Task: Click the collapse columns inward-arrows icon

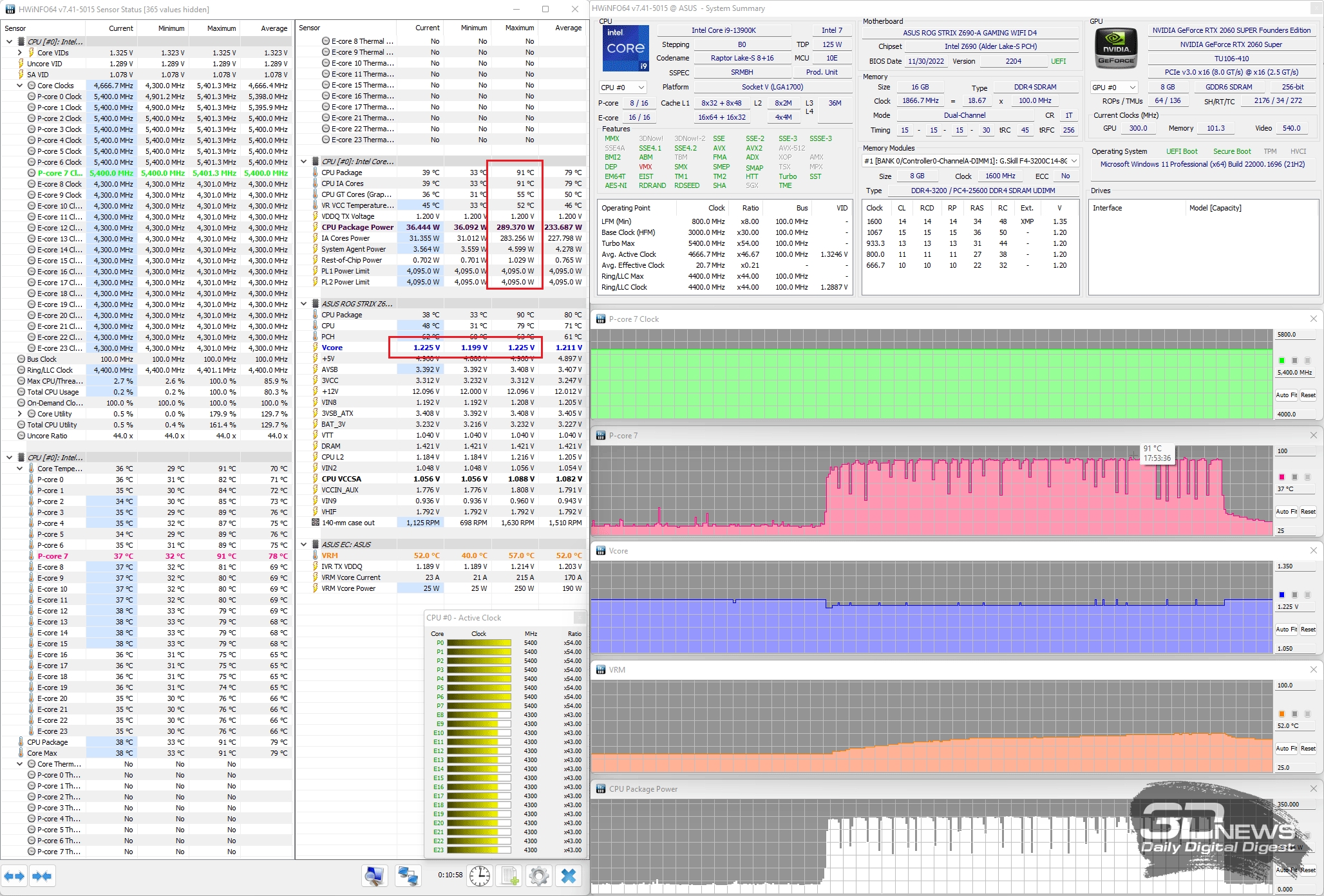Action: (x=42, y=876)
